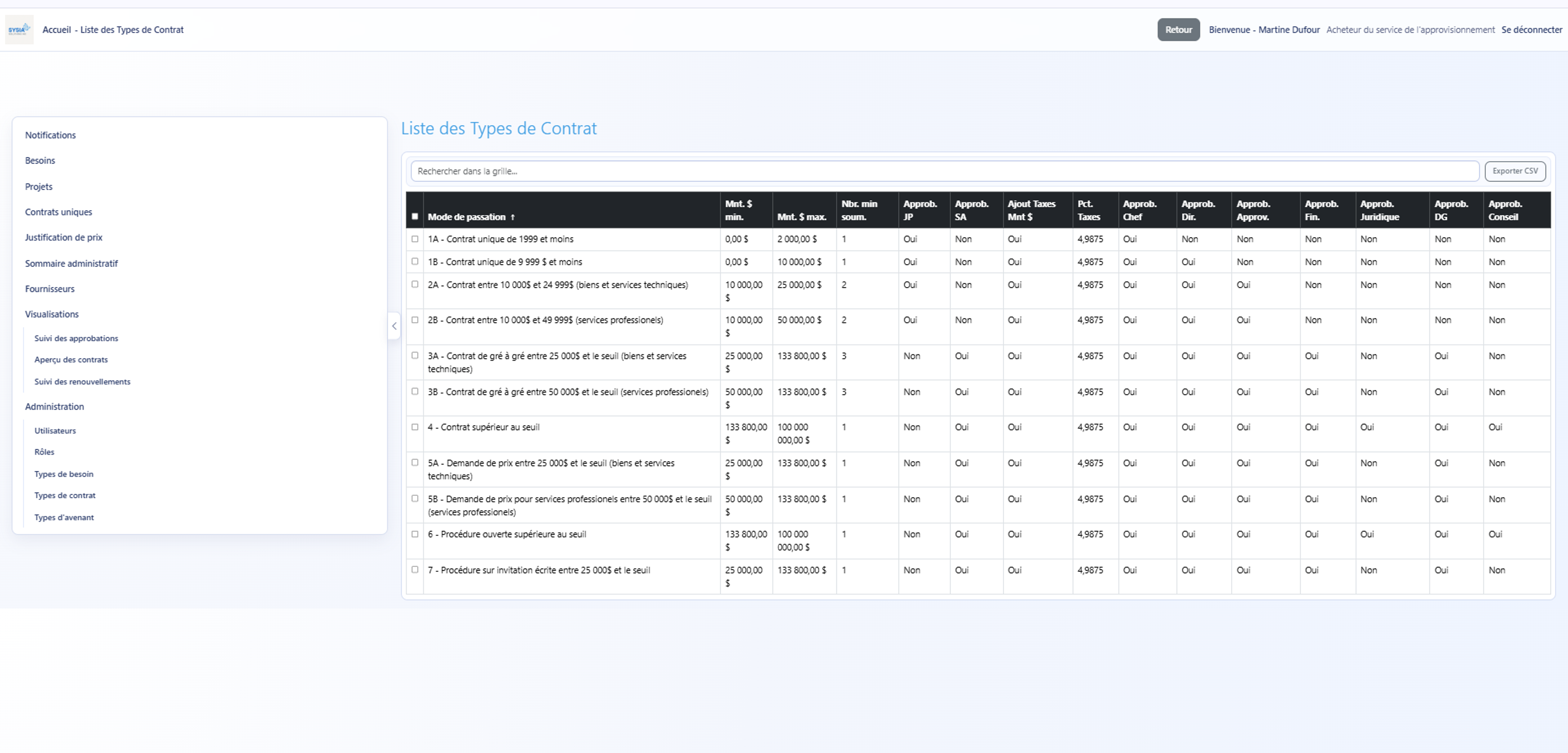1568x753 pixels.
Task: Click '6 - Procédure ouverte supérieure au seuil'
Action: tap(506, 534)
